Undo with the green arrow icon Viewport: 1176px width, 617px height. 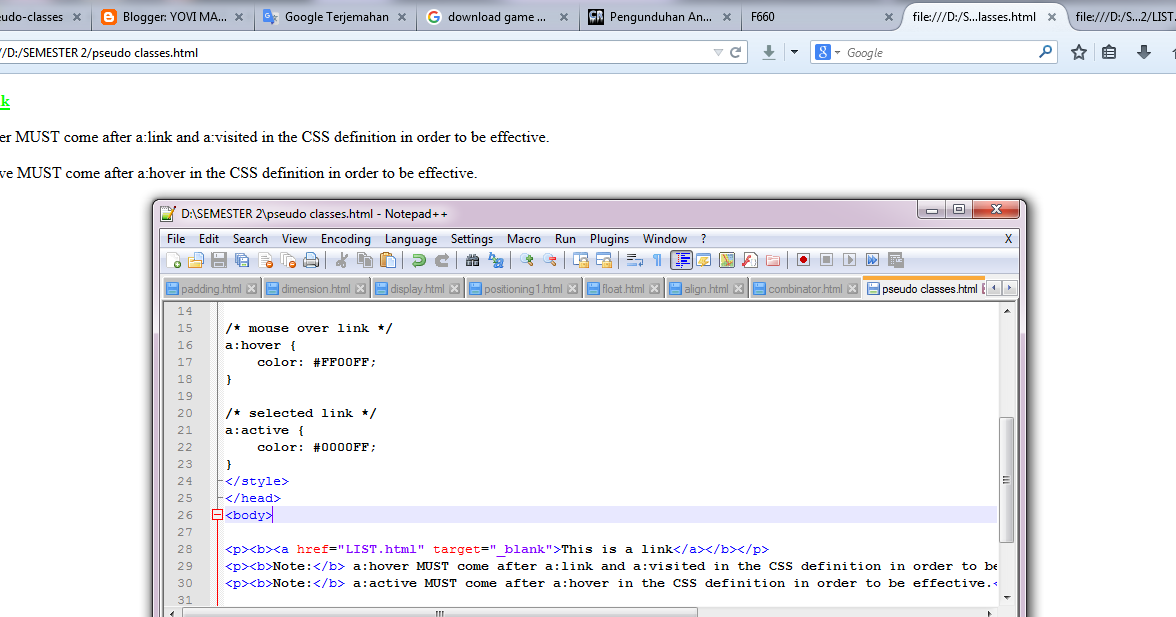pos(418,260)
